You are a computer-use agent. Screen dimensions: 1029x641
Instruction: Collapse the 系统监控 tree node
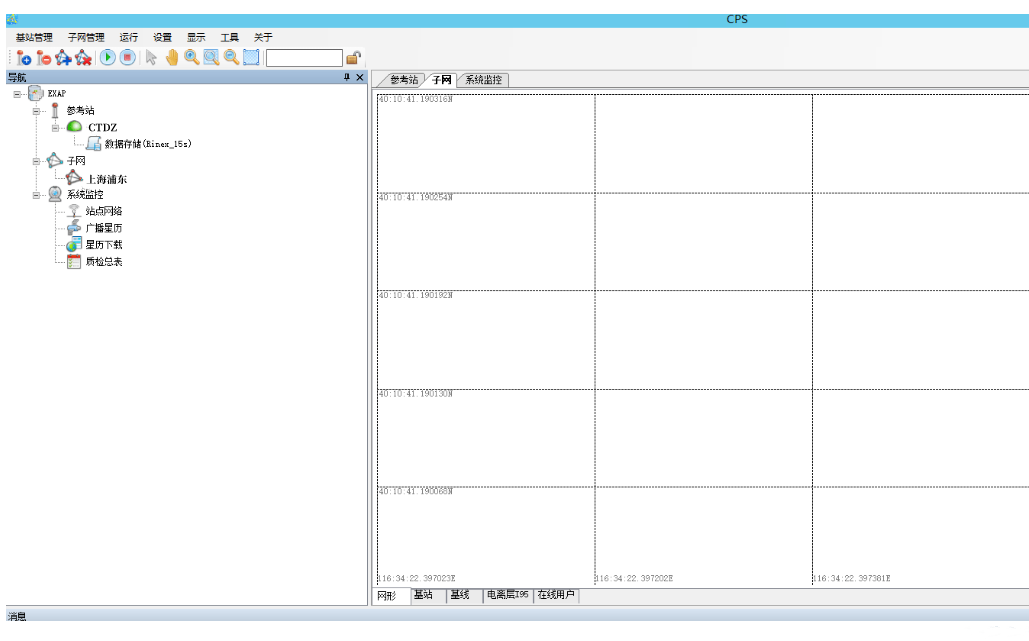(x=37, y=195)
